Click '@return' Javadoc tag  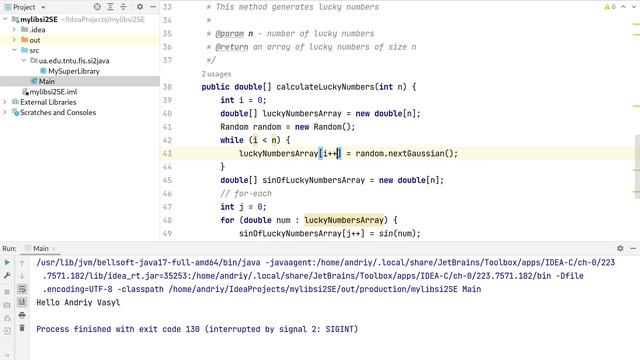tap(231, 47)
